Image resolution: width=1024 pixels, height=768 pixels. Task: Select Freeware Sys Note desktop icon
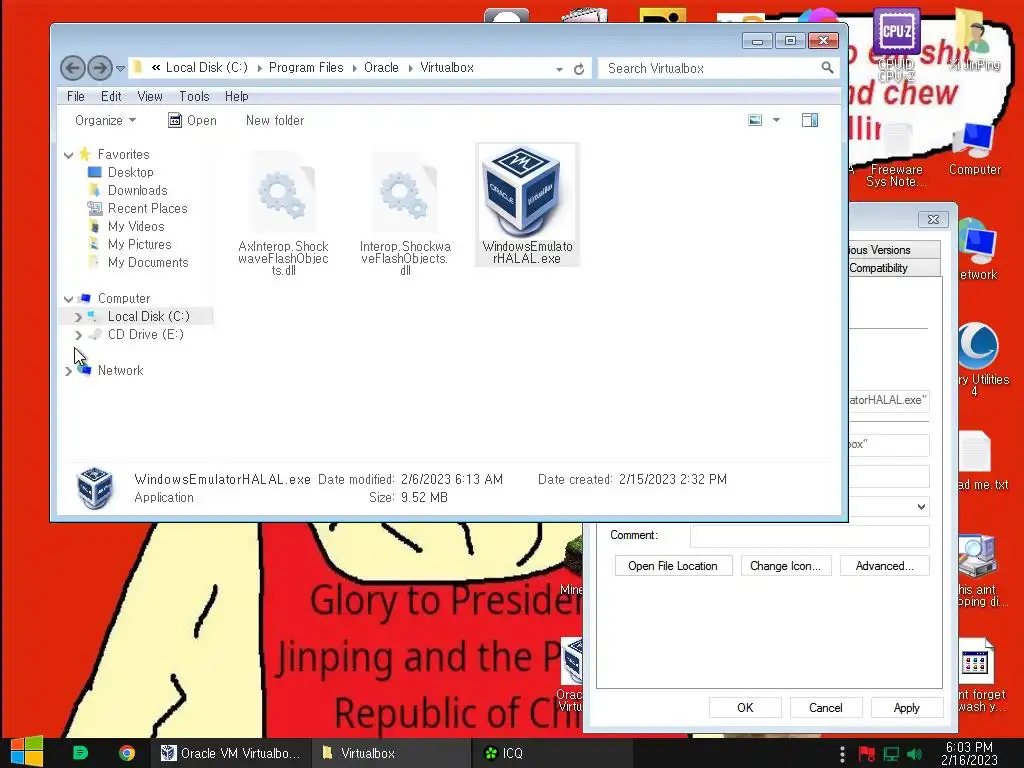pos(896,155)
